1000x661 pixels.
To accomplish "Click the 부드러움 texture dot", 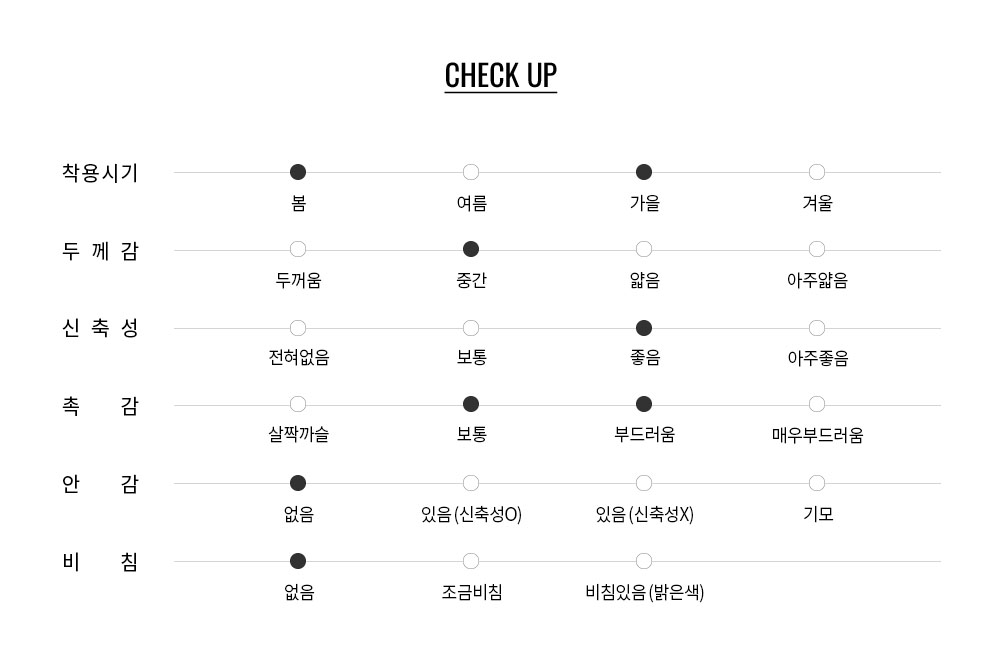I will 644,404.
